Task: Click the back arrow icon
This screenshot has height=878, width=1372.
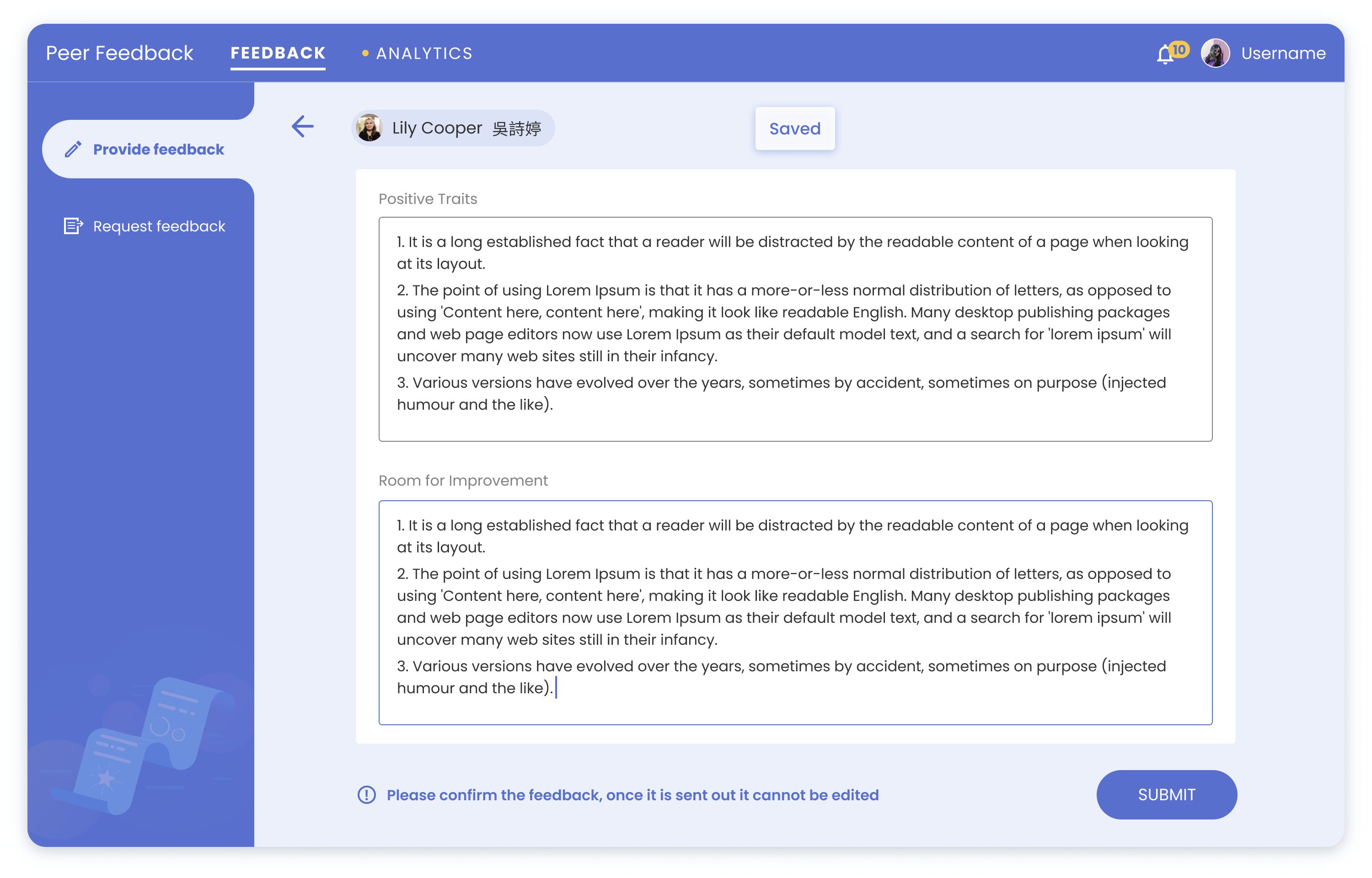Action: (302, 127)
